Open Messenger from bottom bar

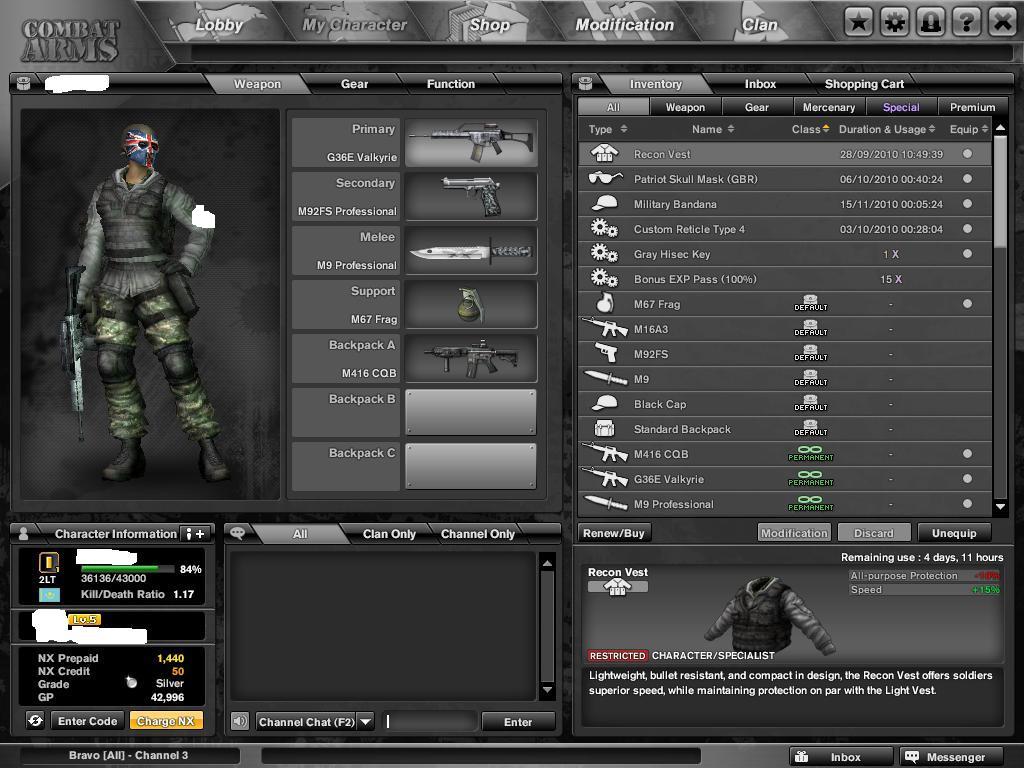click(951, 757)
